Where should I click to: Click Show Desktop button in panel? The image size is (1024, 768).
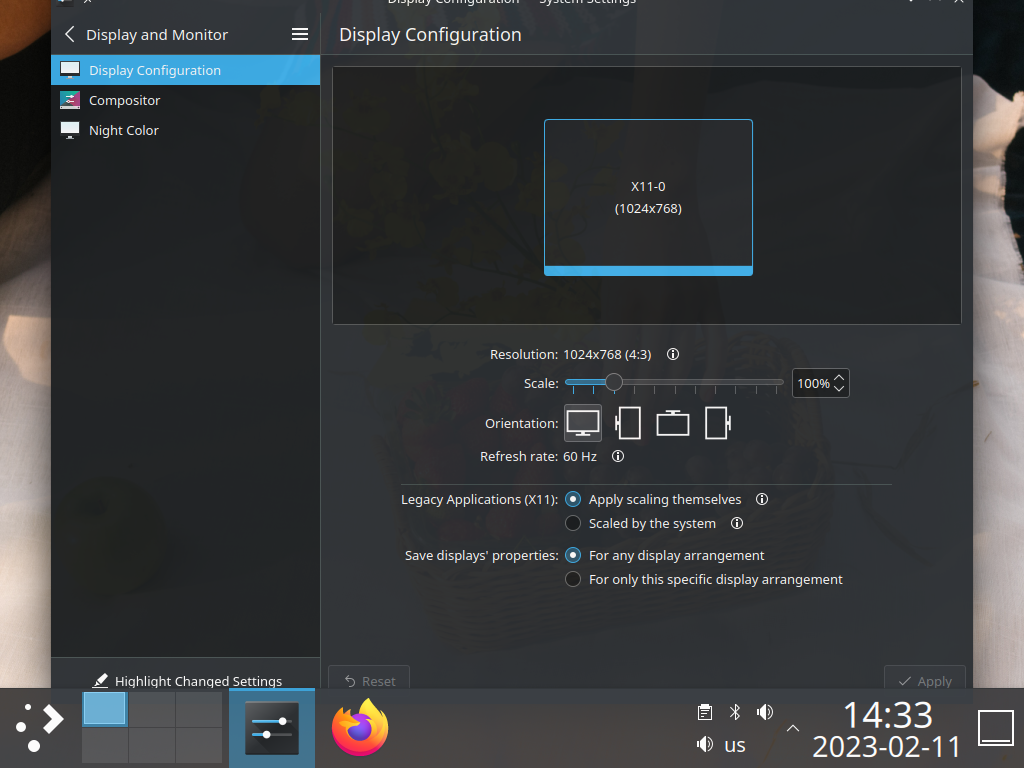click(996, 728)
